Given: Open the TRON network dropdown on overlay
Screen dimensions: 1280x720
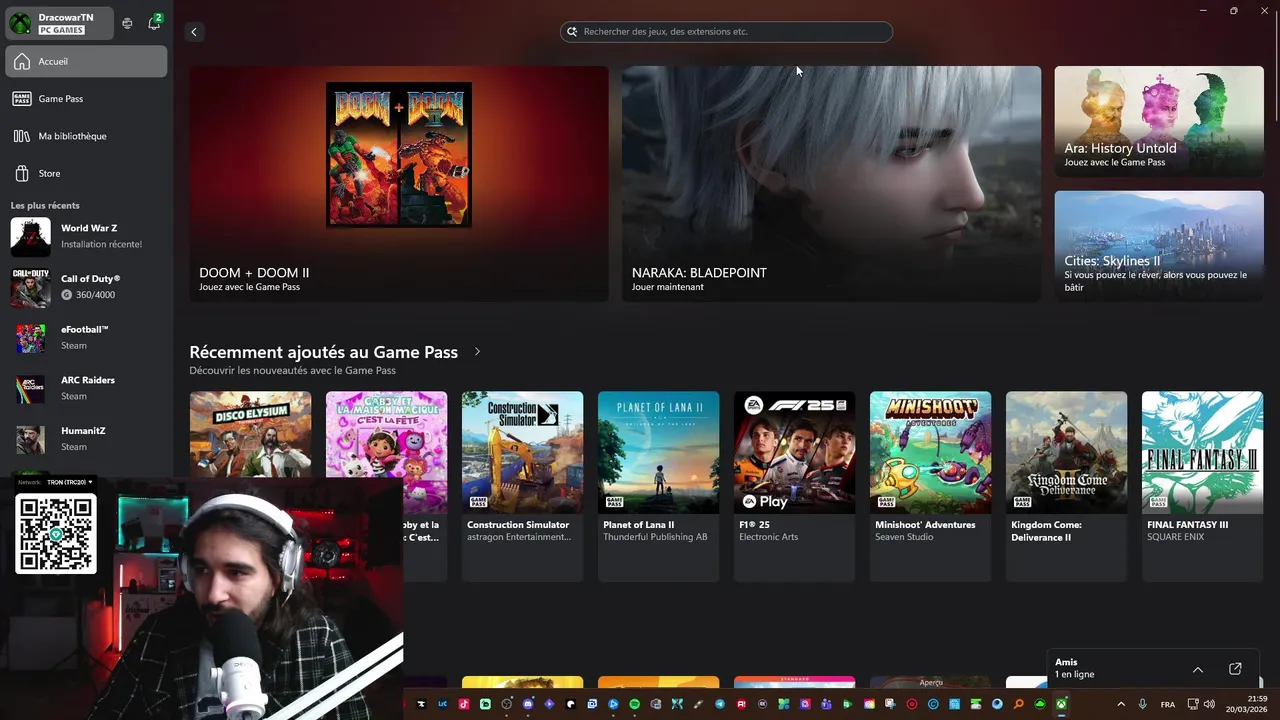Looking at the screenshot, I should [70, 482].
